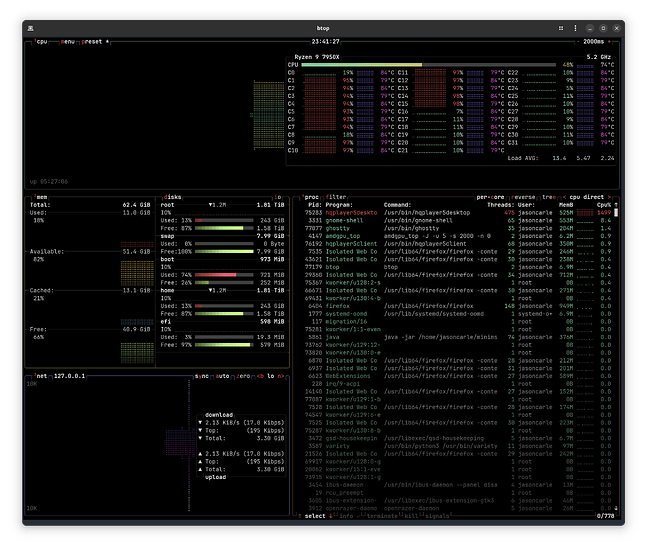This screenshot has width=646, height=550.
Task: Select the firefox process with 148 threads
Action: click(457, 306)
